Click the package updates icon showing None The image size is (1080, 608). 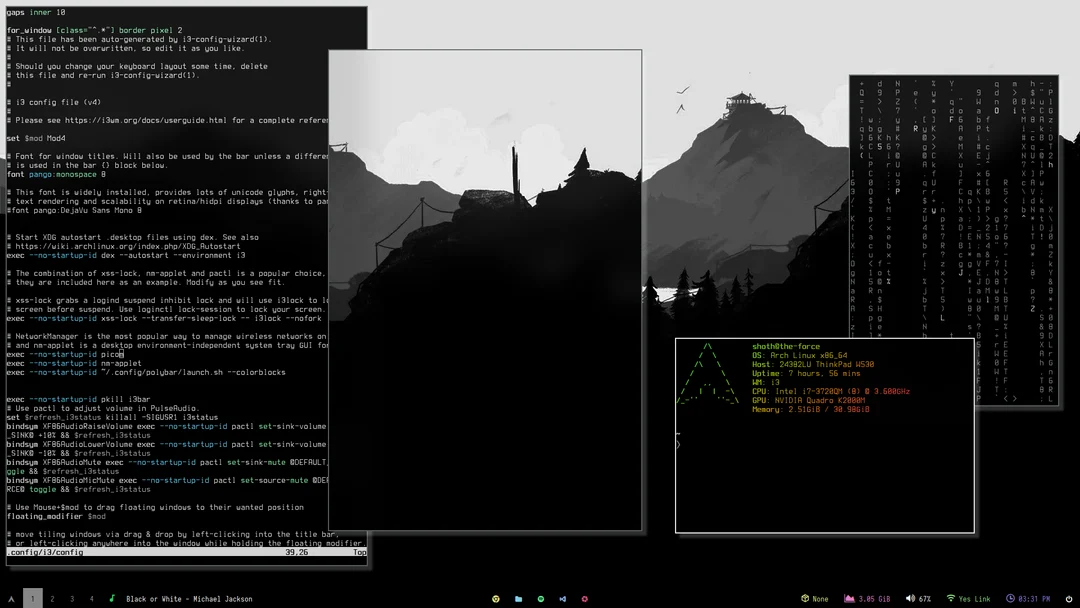806,598
